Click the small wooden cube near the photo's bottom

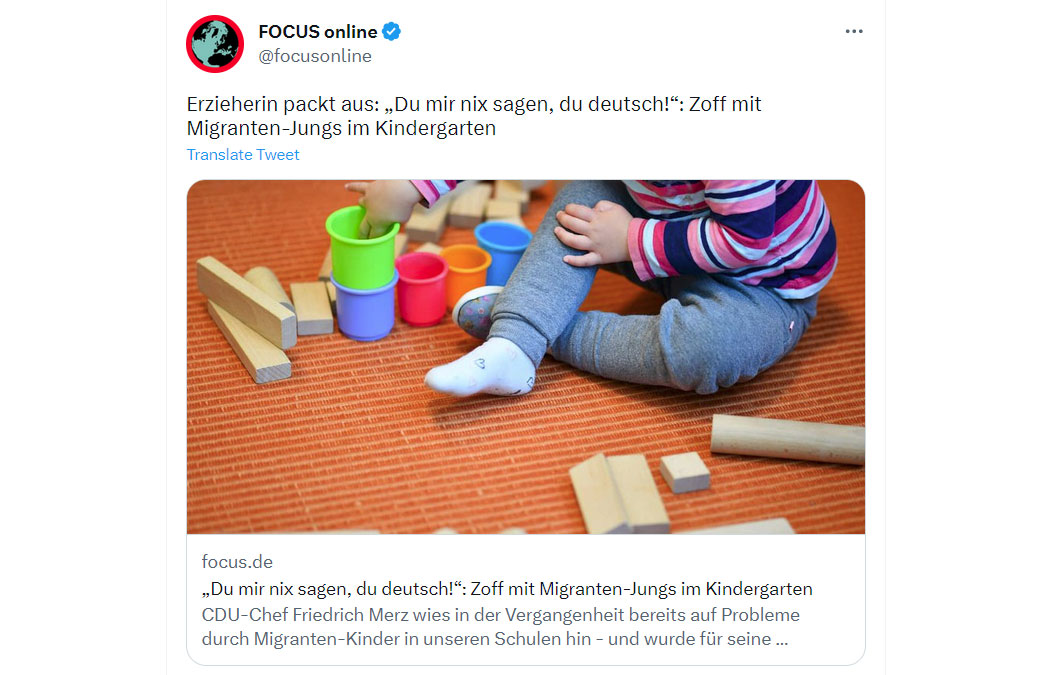click(684, 471)
